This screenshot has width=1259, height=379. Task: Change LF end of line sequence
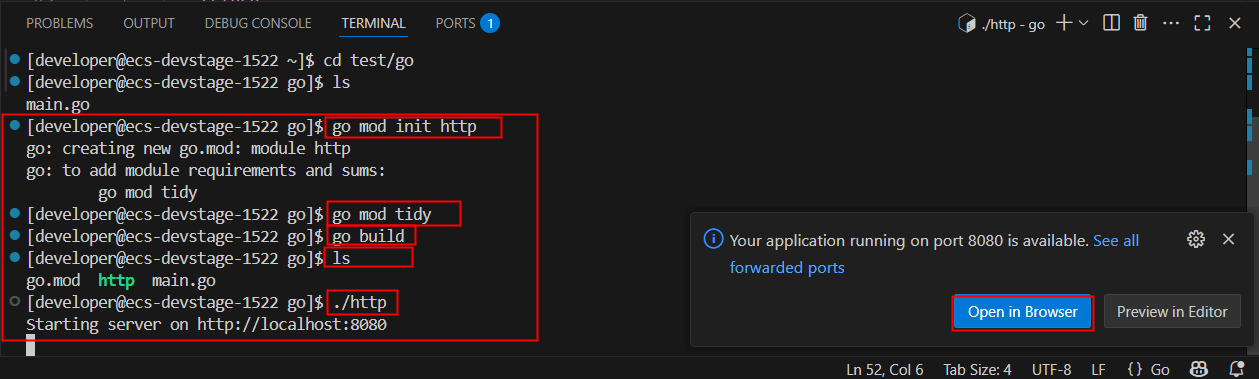[x=1098, y=369]
